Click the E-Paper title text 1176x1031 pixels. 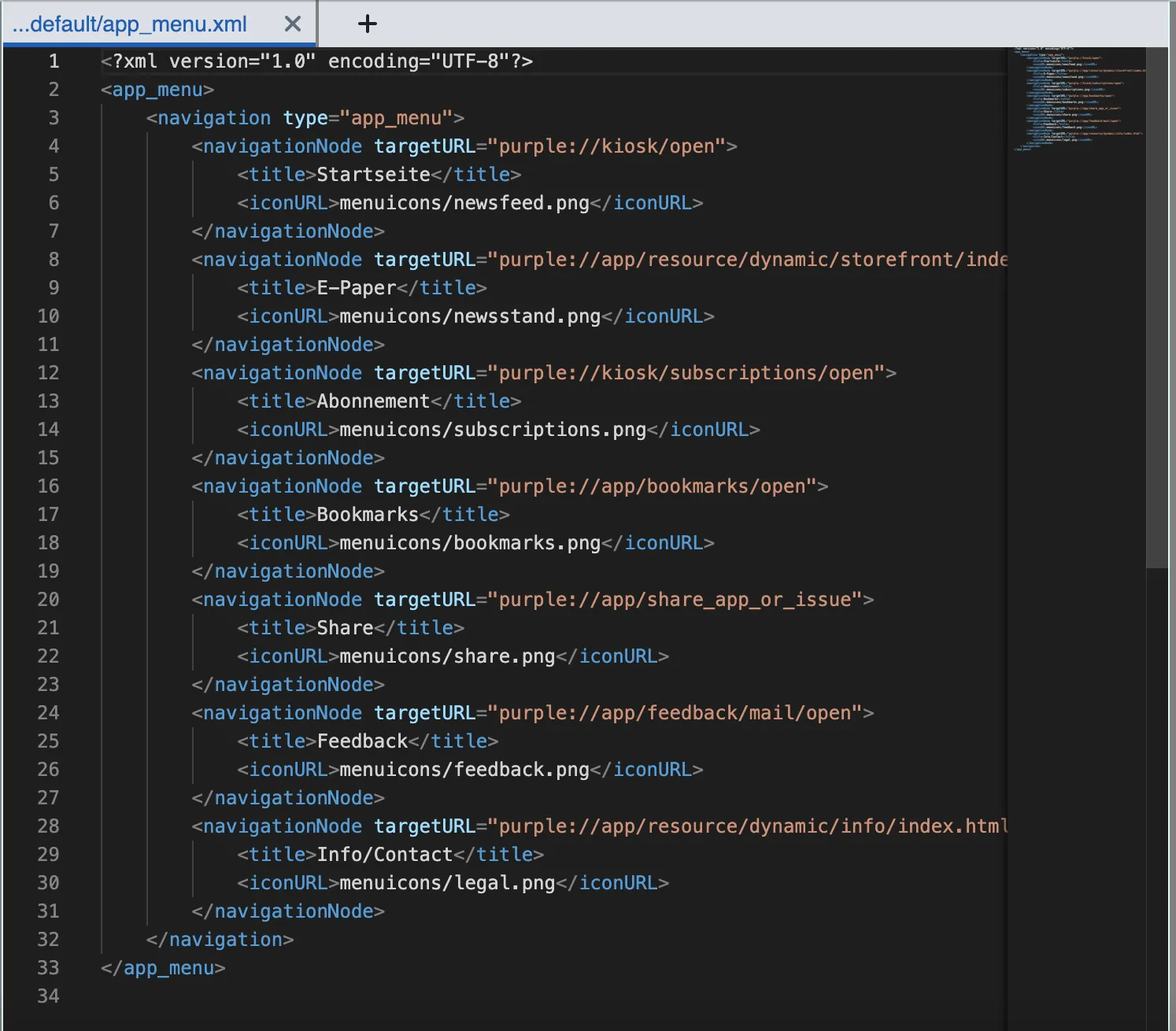[x=357, y=288]
